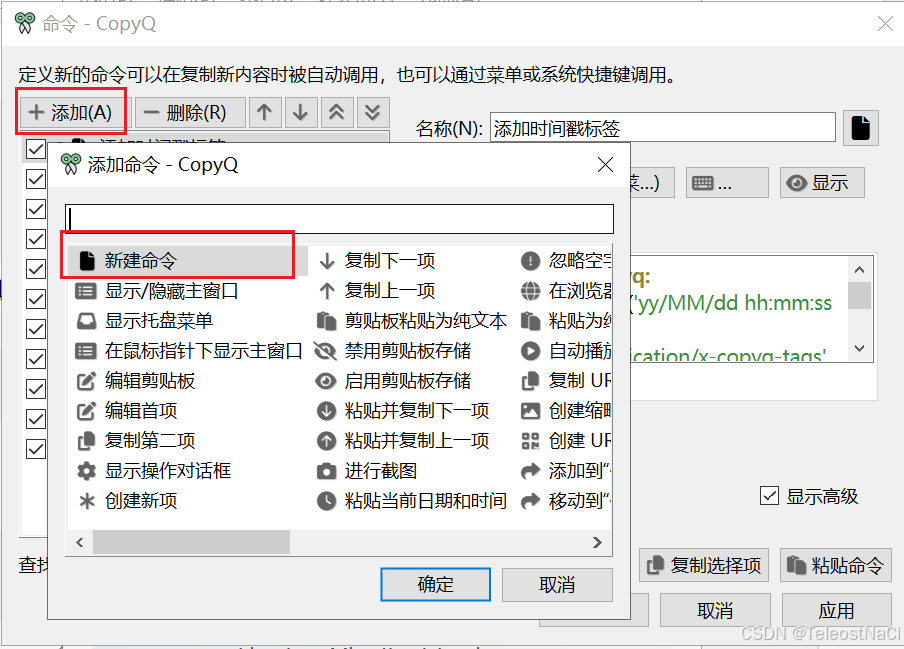Click the left arrow of the command list scrollbar

(x=80, y=542)
